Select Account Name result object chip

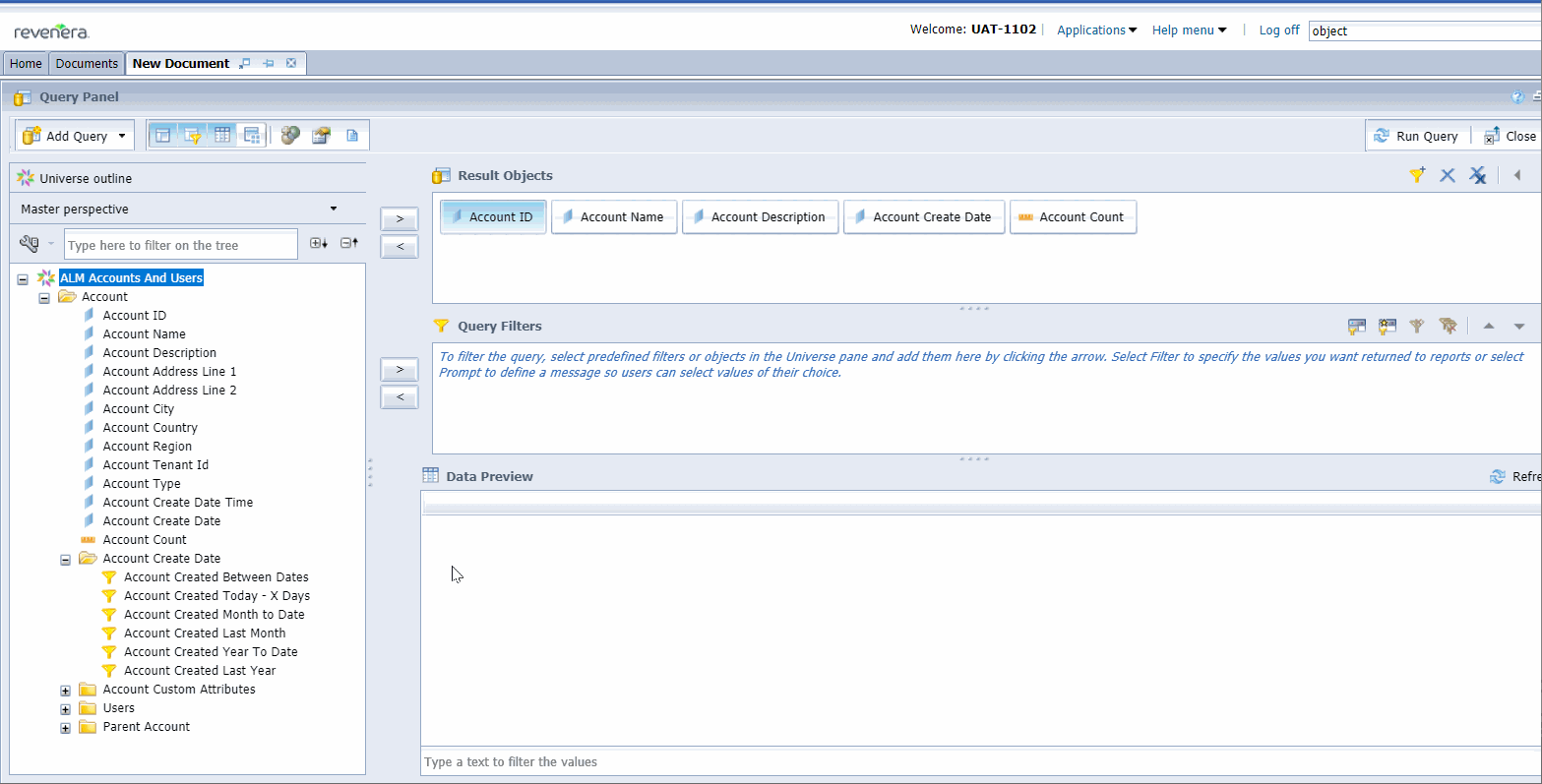tap(614, 216)
